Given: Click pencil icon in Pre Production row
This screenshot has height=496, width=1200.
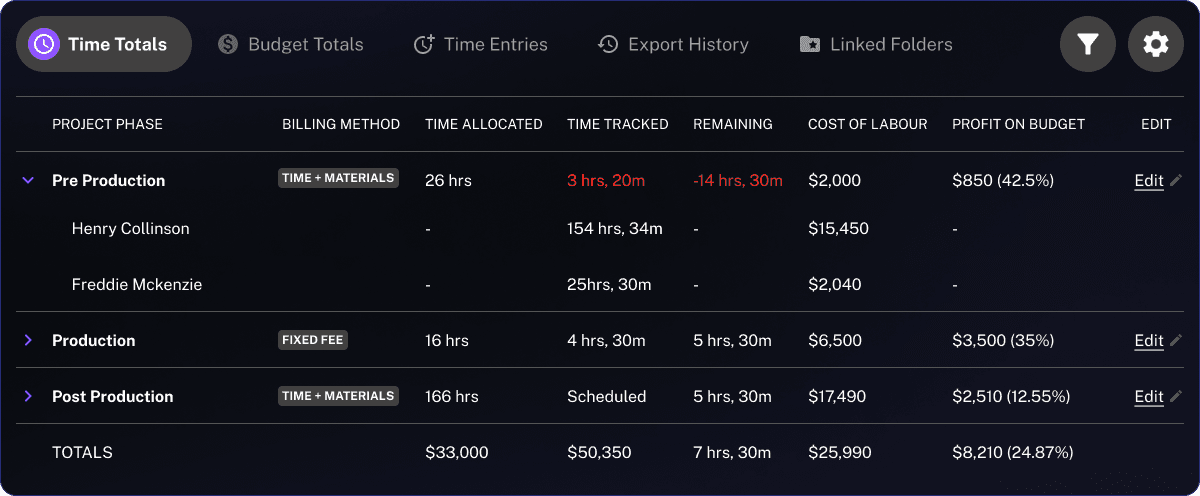Looking at the screenshot, I should 1176,180.
